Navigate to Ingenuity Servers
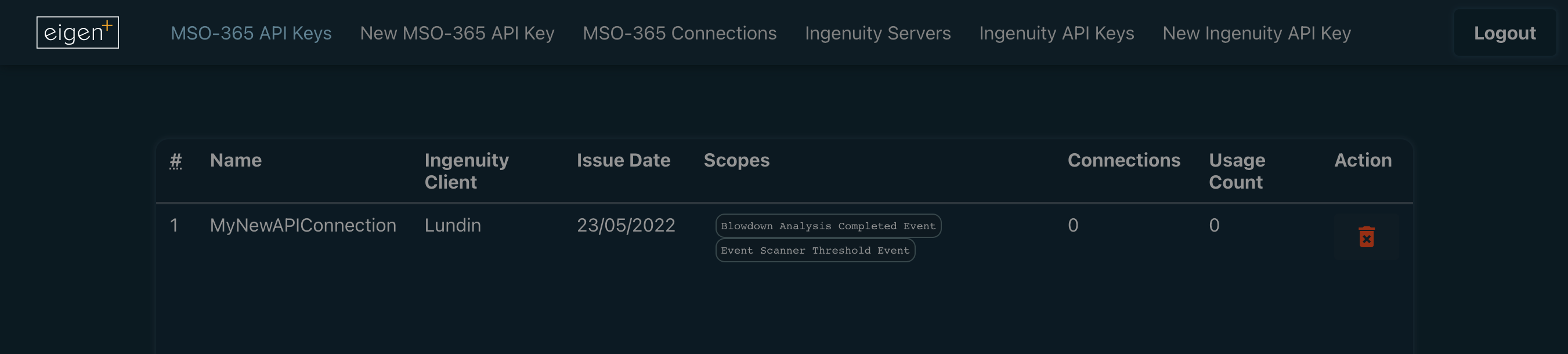 click(877, 33)
